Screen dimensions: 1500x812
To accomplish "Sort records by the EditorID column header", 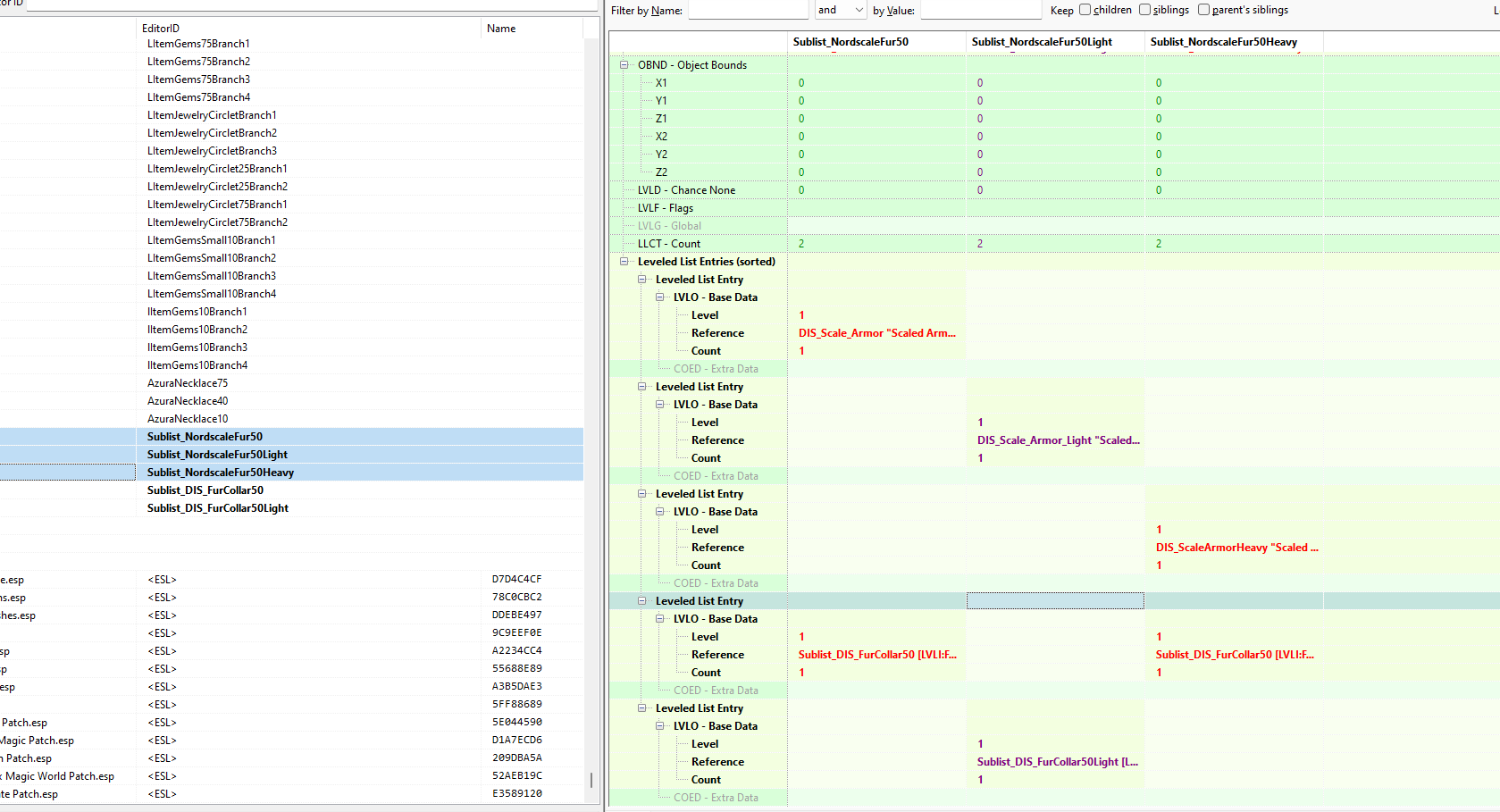I will click(x=161, y=29).
